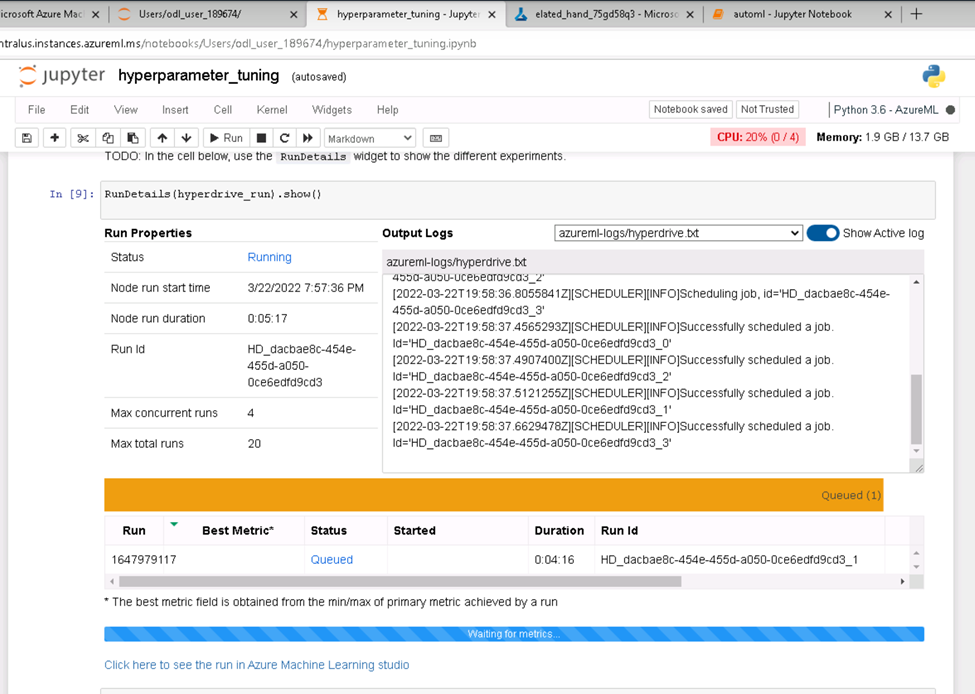Click the output log vertical scrollbar thumb
Image resolution: width=975 pixels, height=694 pixels.
(916, 409)
